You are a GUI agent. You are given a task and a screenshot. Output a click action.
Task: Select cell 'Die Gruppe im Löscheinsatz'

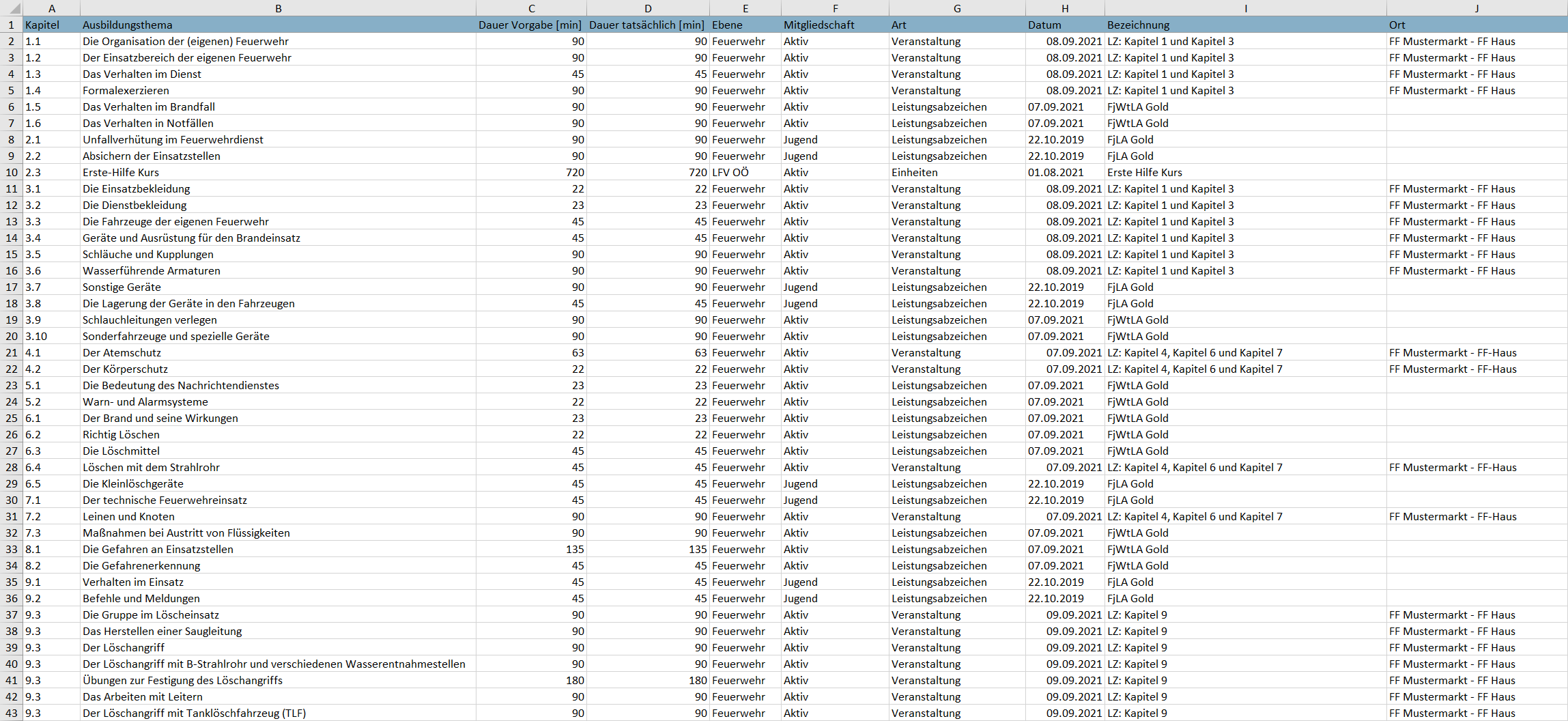pos(278,614)
